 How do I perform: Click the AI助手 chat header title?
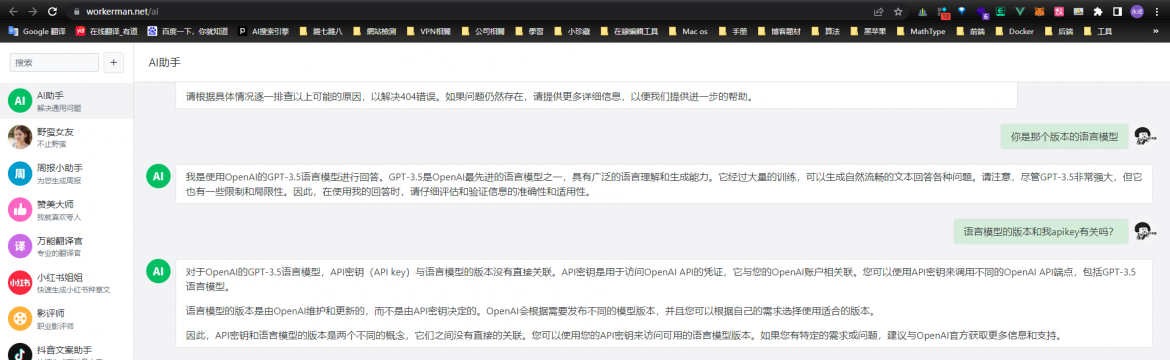click(164, 63)
